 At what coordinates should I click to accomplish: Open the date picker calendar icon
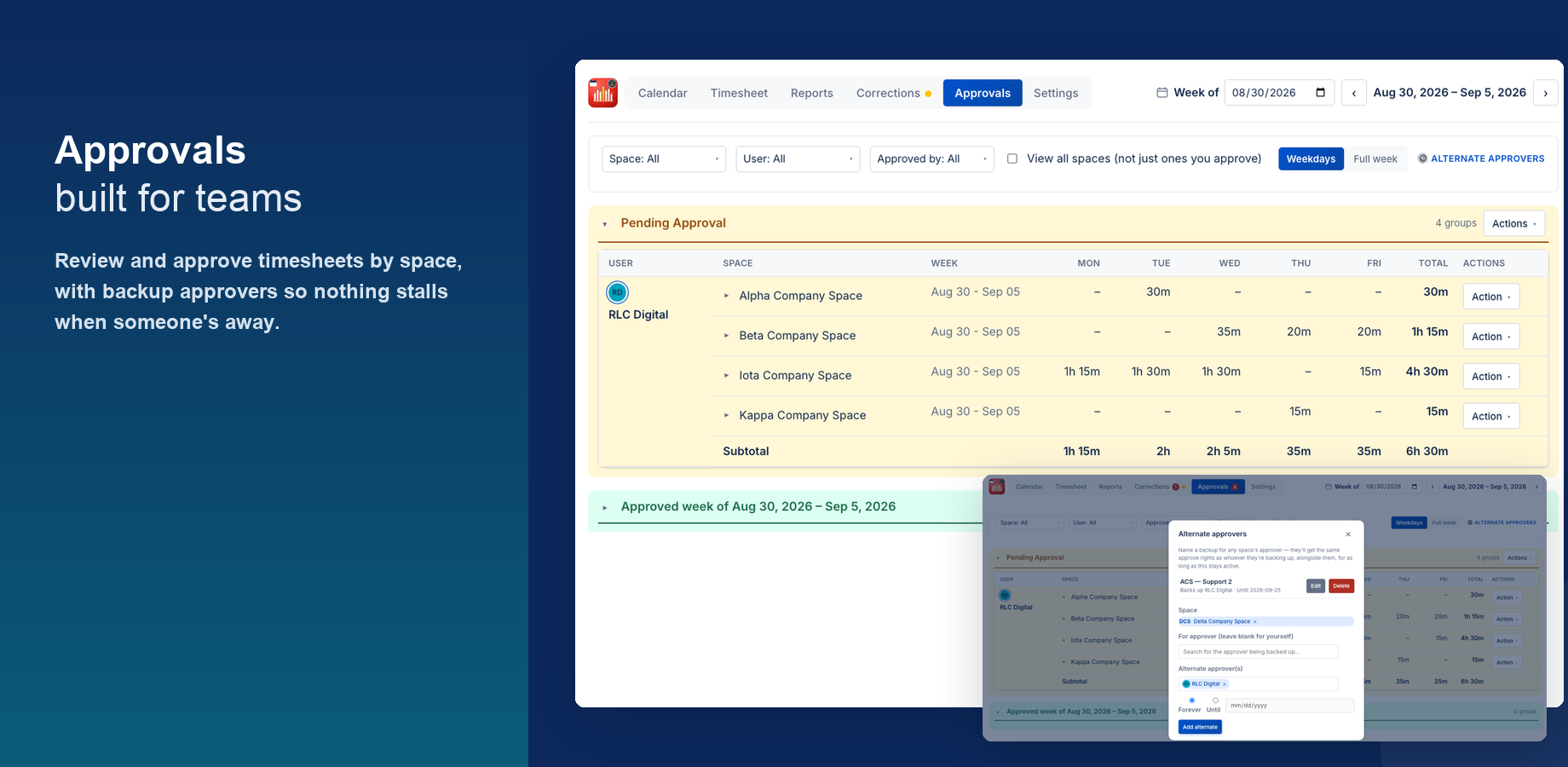(1320, 93)
